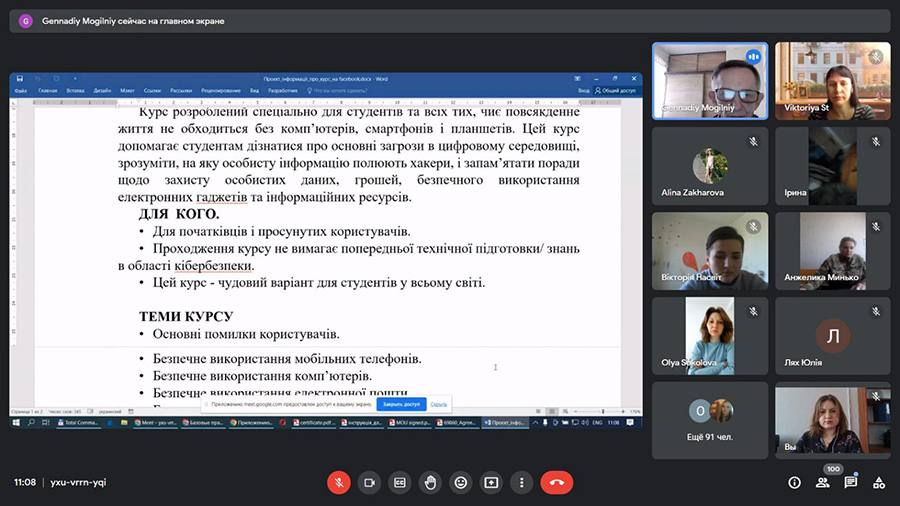Image resolution: width=900 pixels, height=506 pixels.
Task: Open the Вставка tab in shared Word
Action: [x=75, y=91]
